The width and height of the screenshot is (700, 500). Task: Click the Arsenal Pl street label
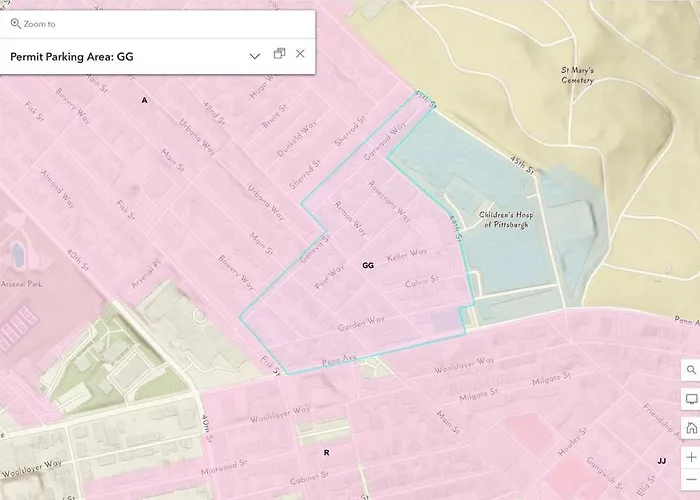(146, 275)
